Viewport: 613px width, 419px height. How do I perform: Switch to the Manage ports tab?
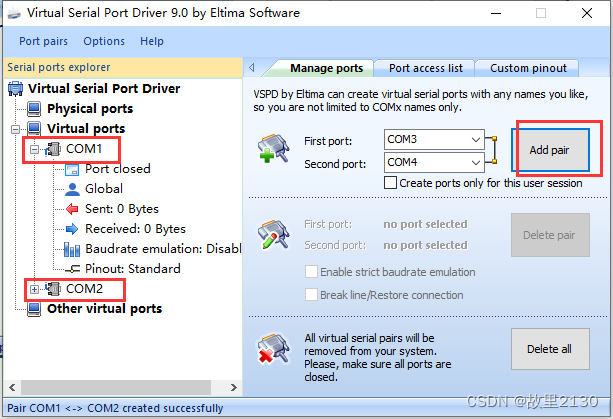pyautogui.click(x=326, y=68)
